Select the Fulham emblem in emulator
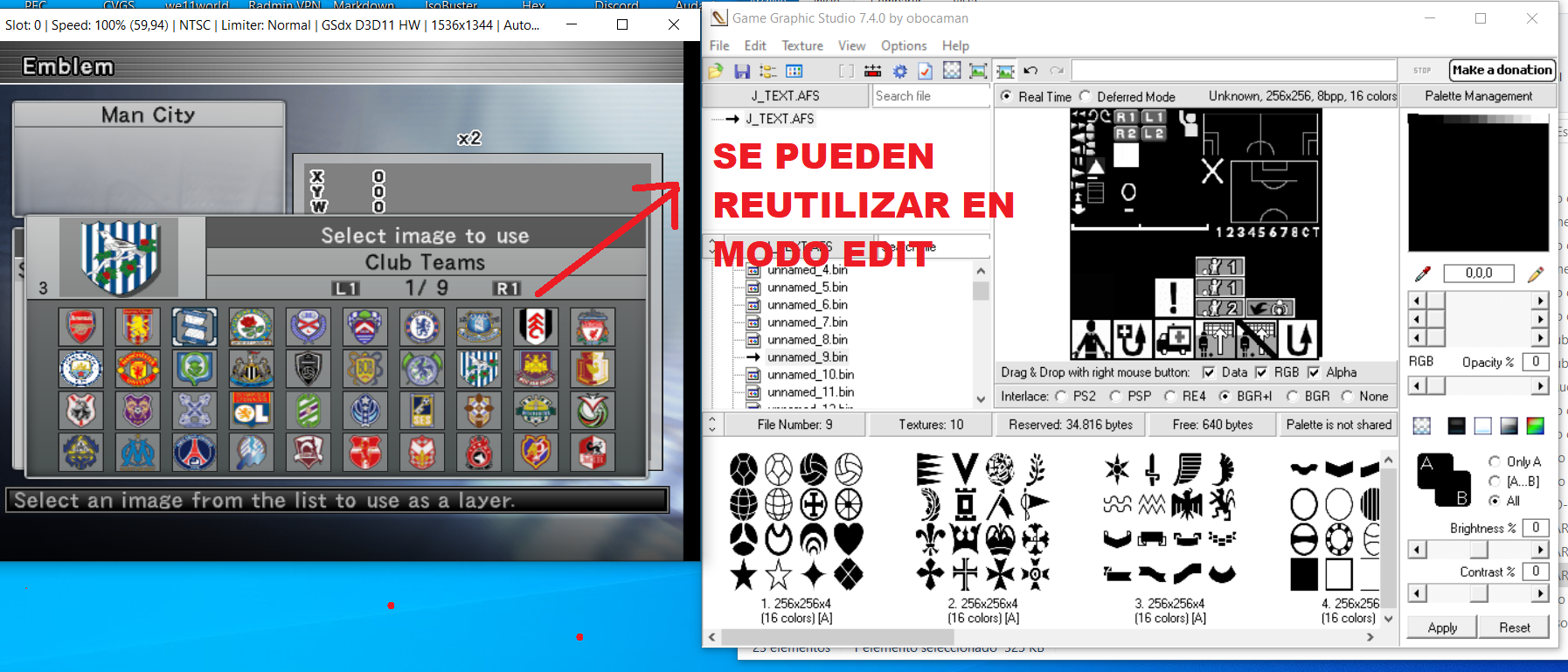The height and width of the screenshot is (672, 1568). click(x=536, y=327)
